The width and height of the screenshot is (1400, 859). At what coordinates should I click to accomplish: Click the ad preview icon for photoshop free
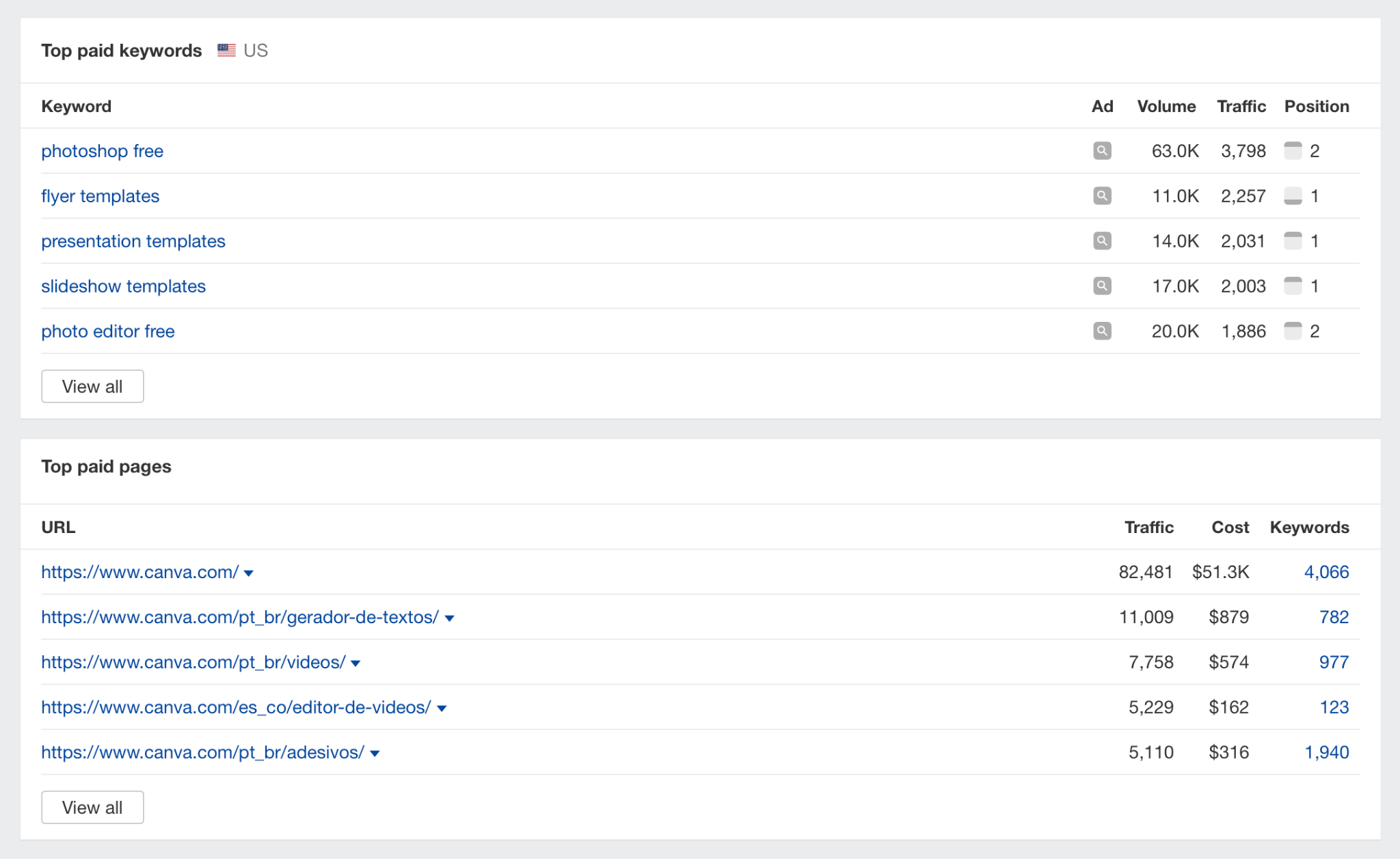(x=1102, y=151)
